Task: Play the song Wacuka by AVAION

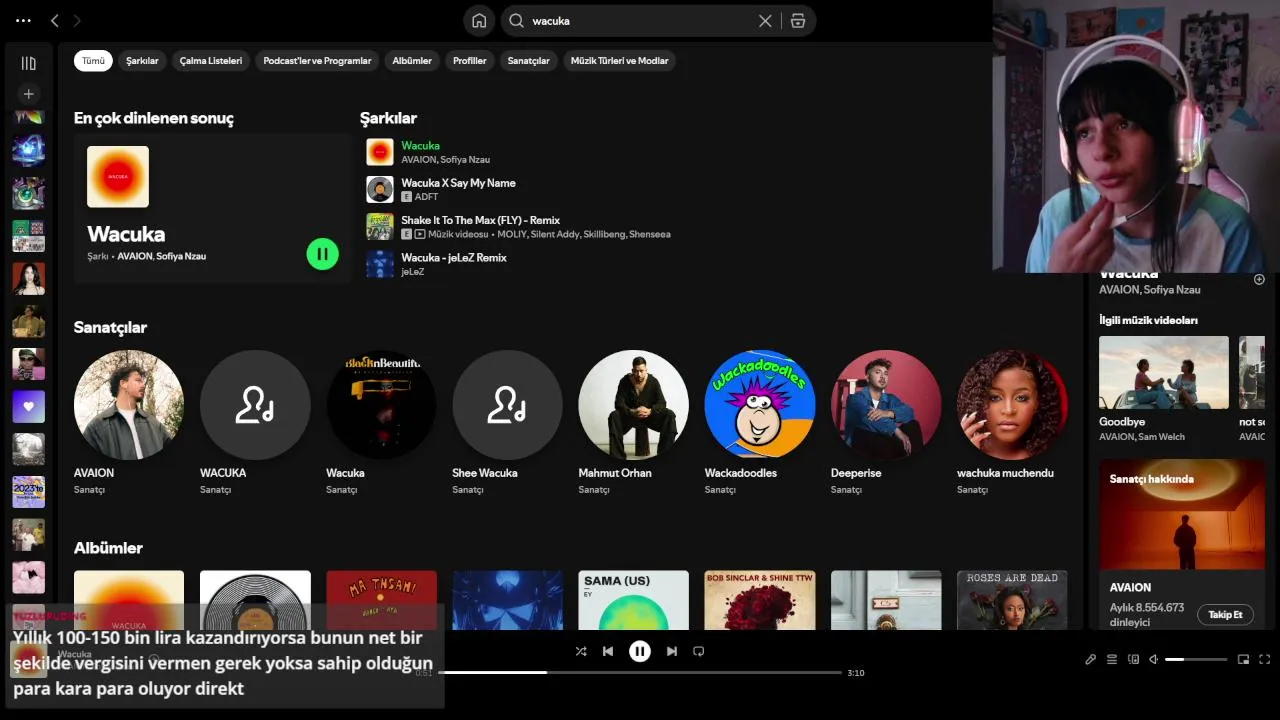Action: point(380,152)
